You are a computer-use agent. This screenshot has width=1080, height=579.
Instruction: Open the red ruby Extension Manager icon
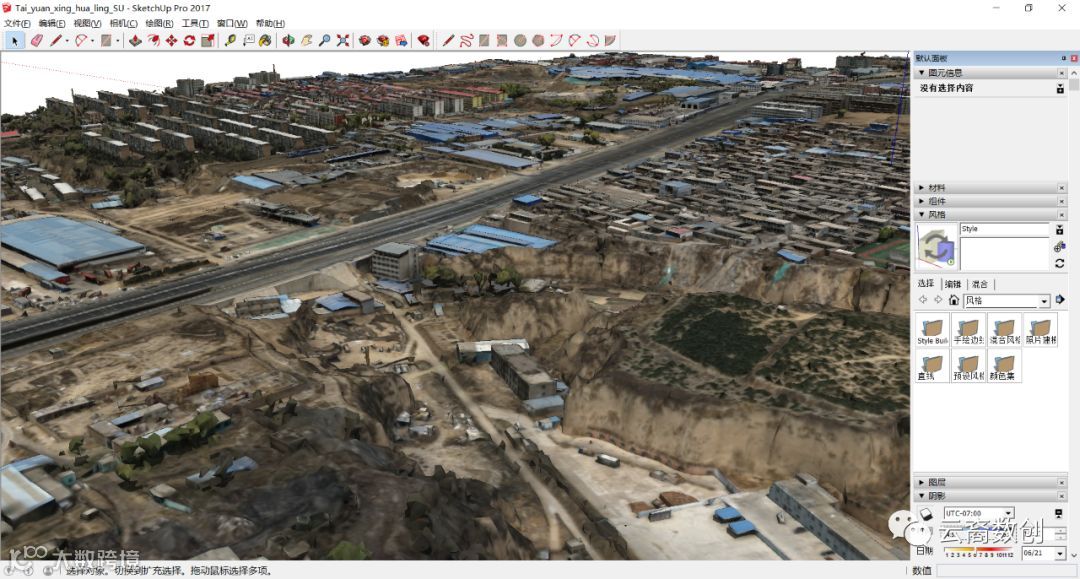pos(424,41)
